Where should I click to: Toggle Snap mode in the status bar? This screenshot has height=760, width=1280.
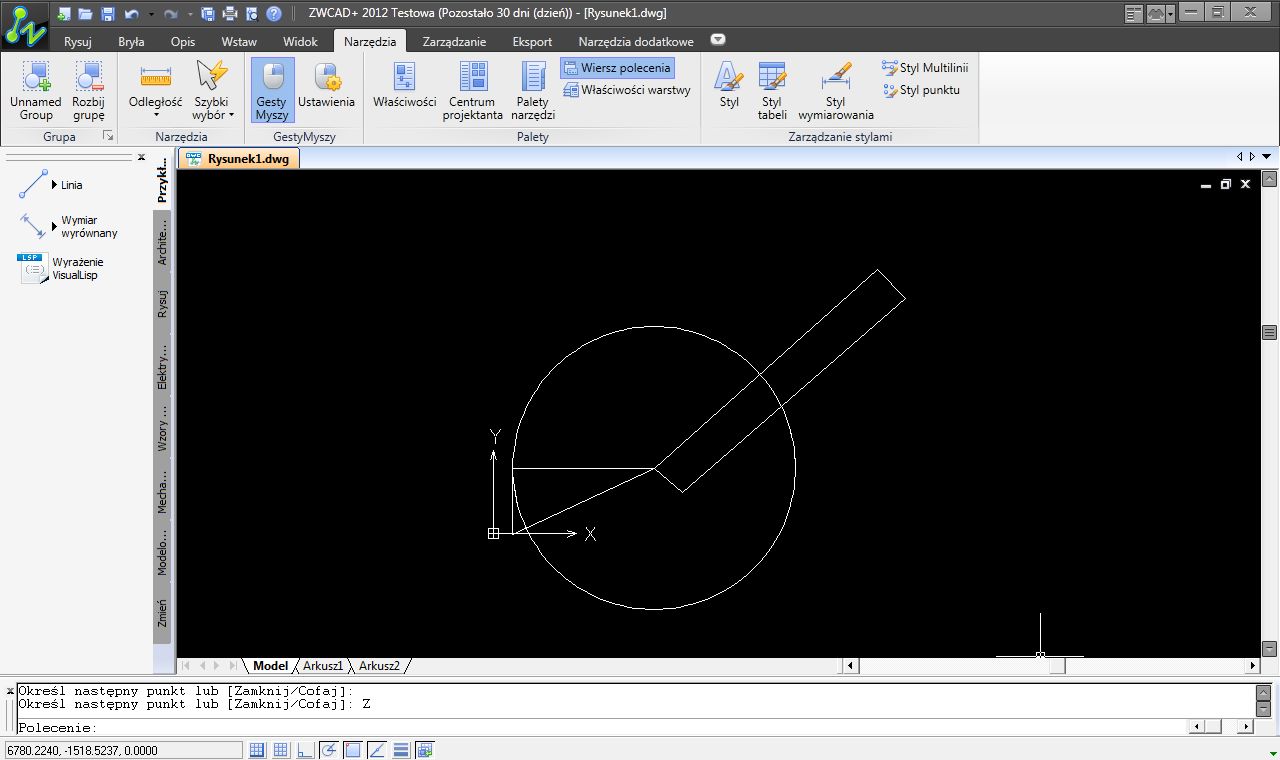point(257,750)
